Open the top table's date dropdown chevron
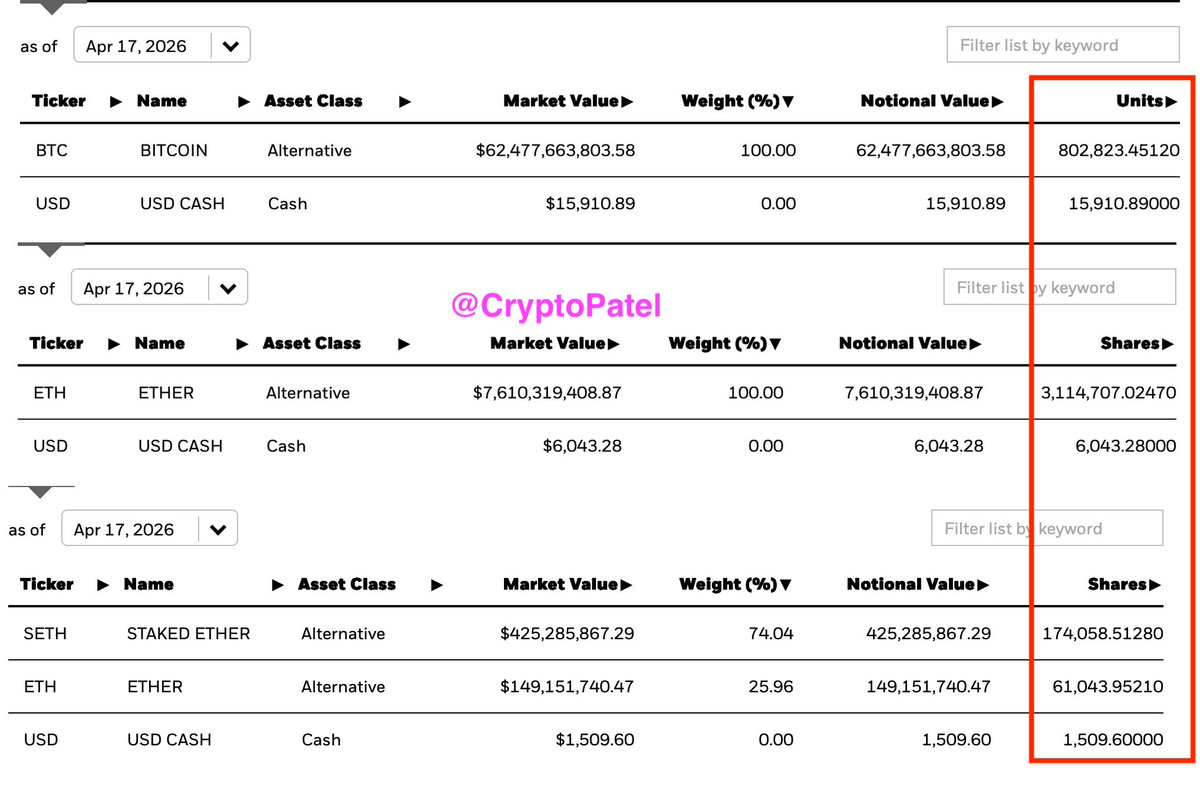The width and height of the screenshot is (1200, 789). 230,46
